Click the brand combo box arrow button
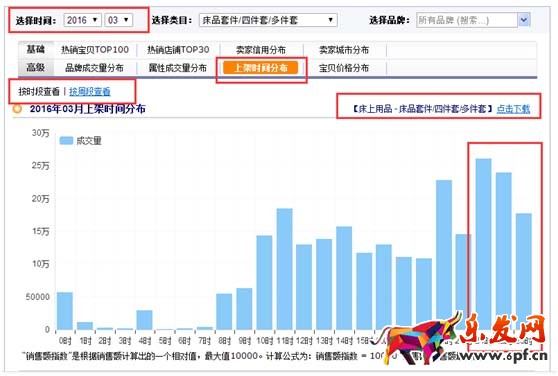 pyautogui.click(x=523, y=20)
